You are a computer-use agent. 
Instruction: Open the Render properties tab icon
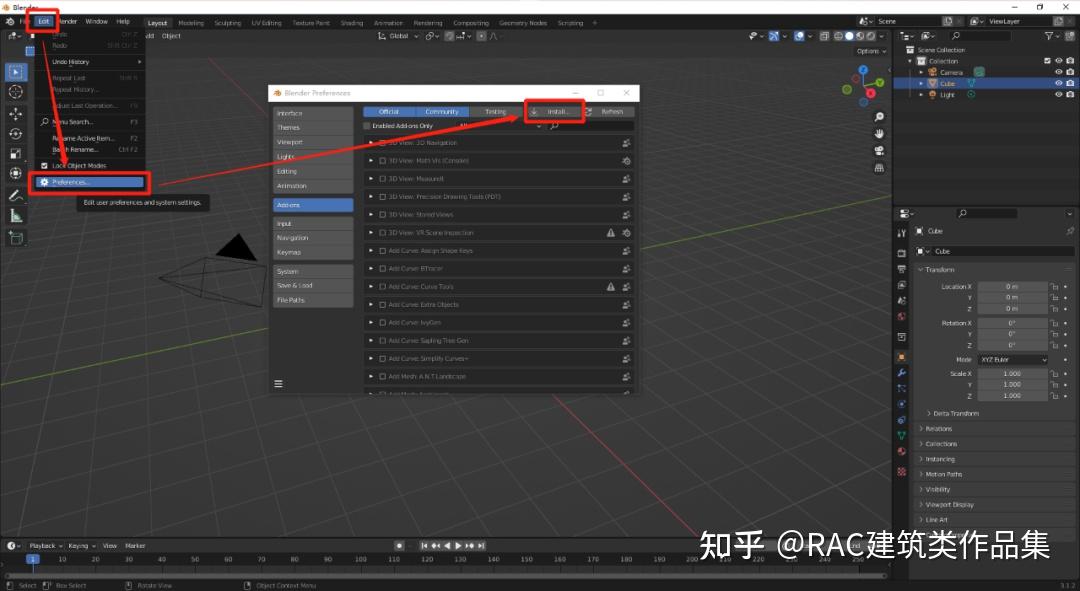click(x=902, y=253)
